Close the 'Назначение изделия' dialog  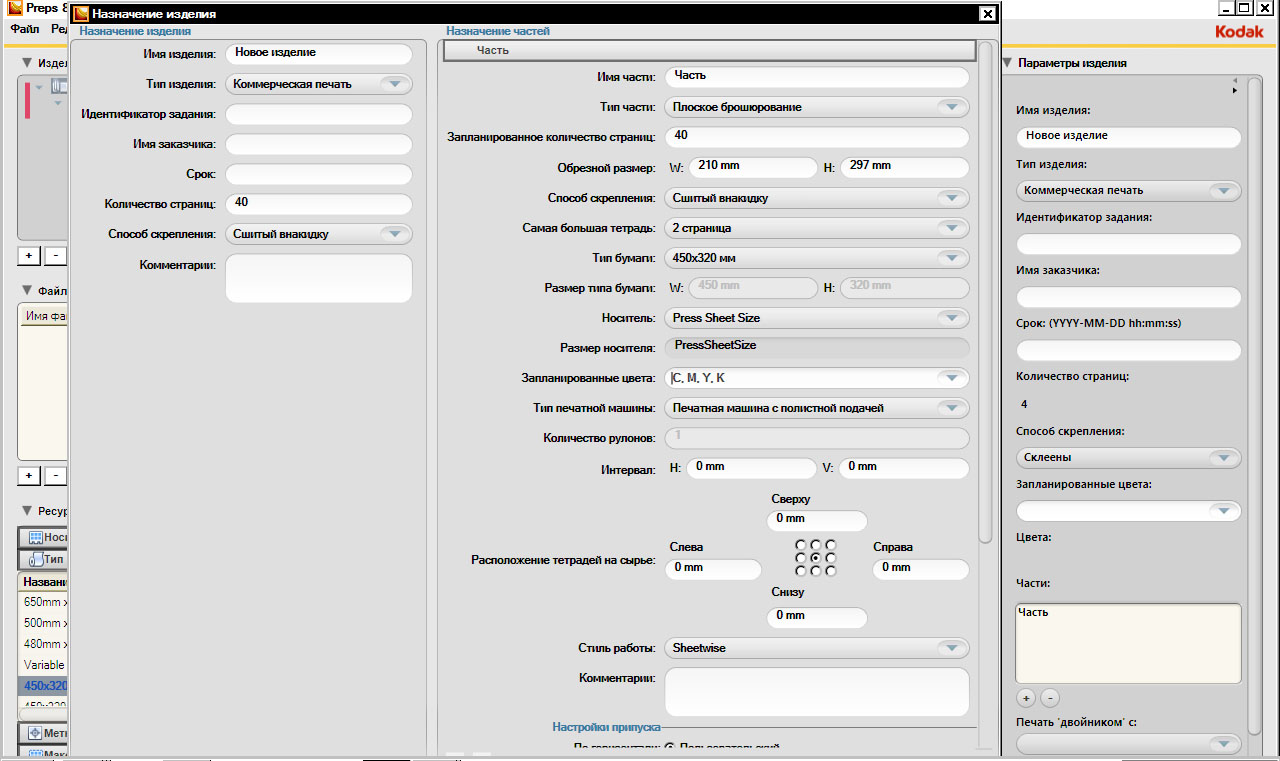pos(987,14)
